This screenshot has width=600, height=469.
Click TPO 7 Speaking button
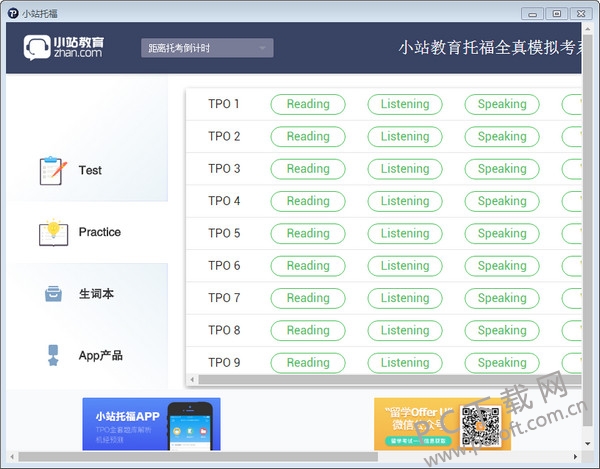click(502, 298)
